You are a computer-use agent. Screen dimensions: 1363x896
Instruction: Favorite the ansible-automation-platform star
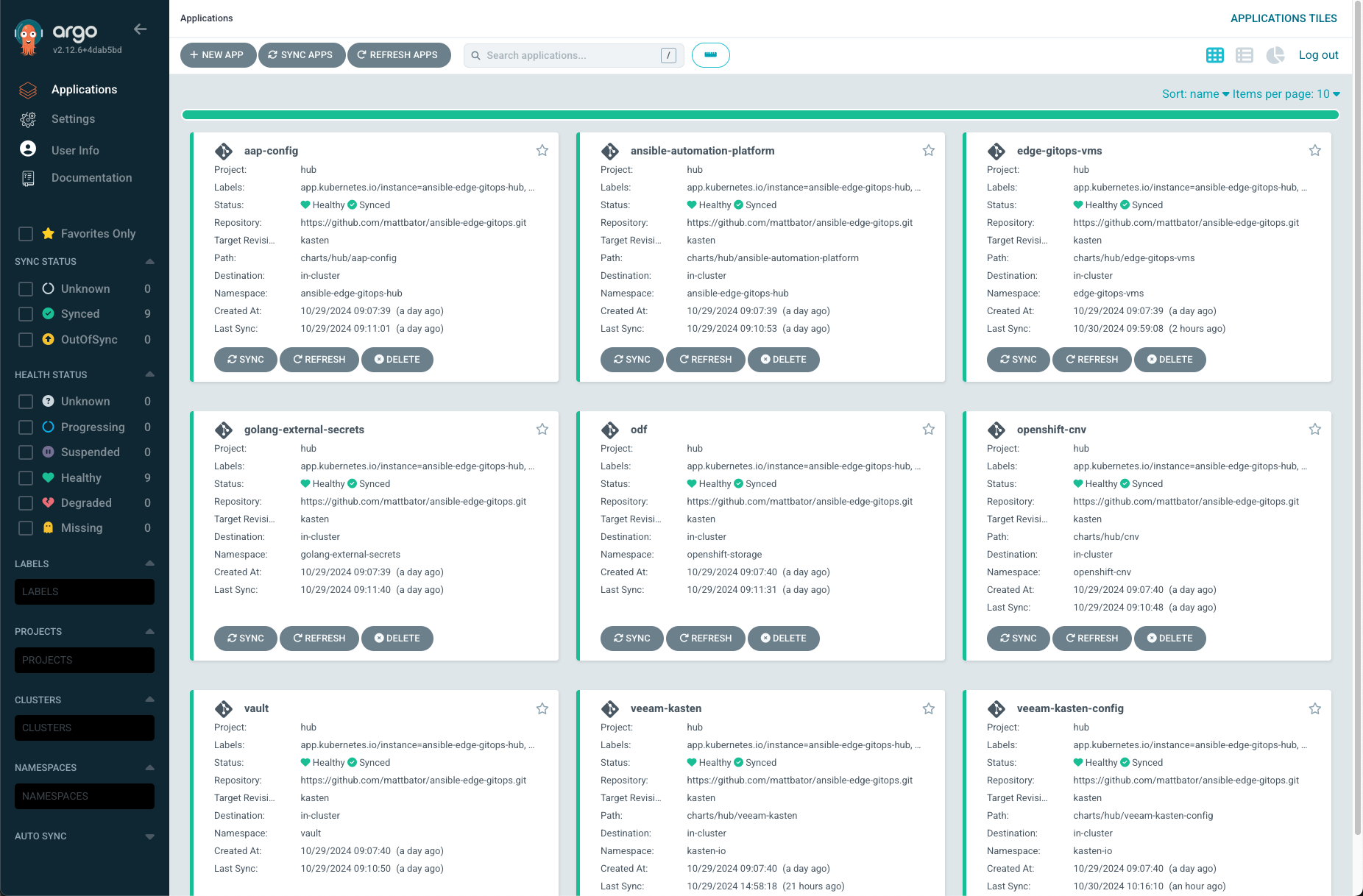929,150
